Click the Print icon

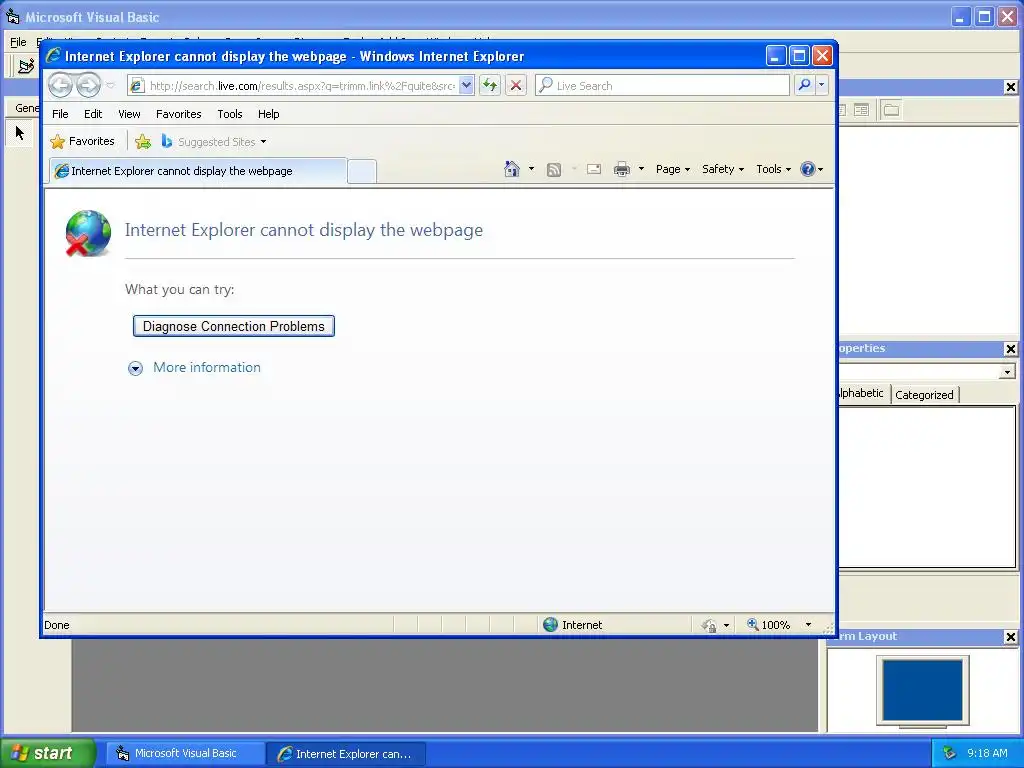coord(622,170)
